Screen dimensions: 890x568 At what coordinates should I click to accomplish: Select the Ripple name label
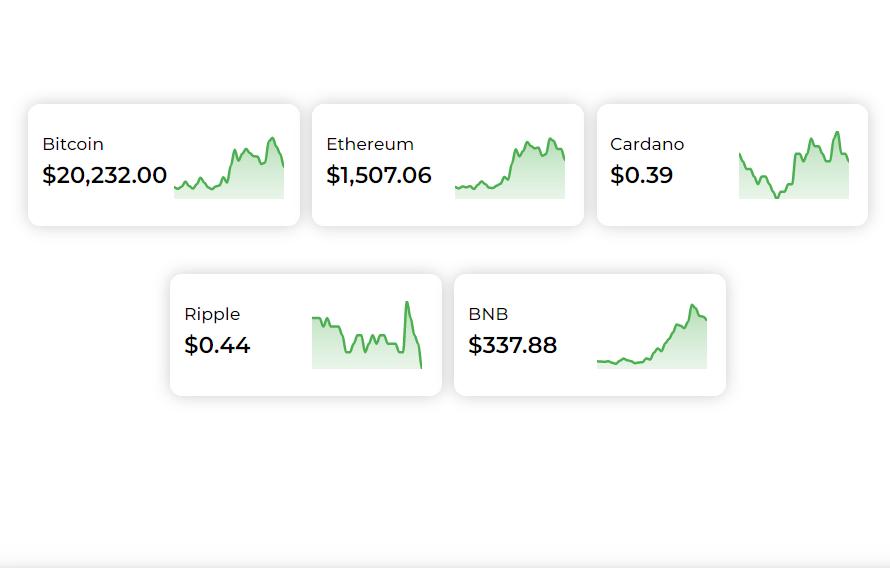click(212, 314)
